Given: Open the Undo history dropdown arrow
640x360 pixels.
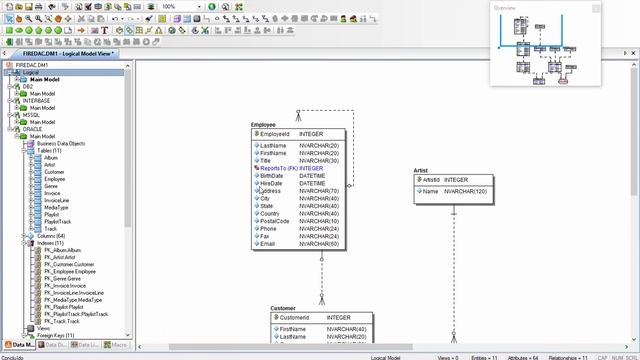Looking at the screenshot, I should pyautogui.click(x=122, y=19).
